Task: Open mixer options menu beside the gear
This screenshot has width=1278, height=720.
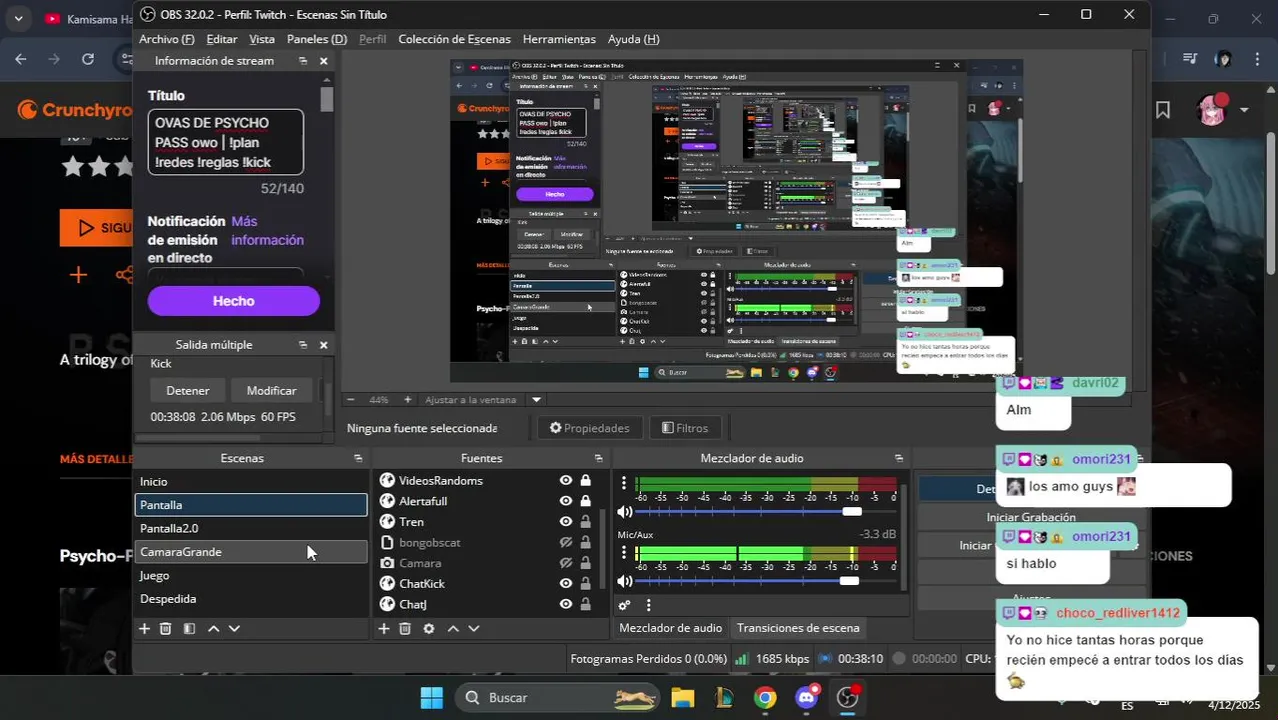Action: point(648,605)
